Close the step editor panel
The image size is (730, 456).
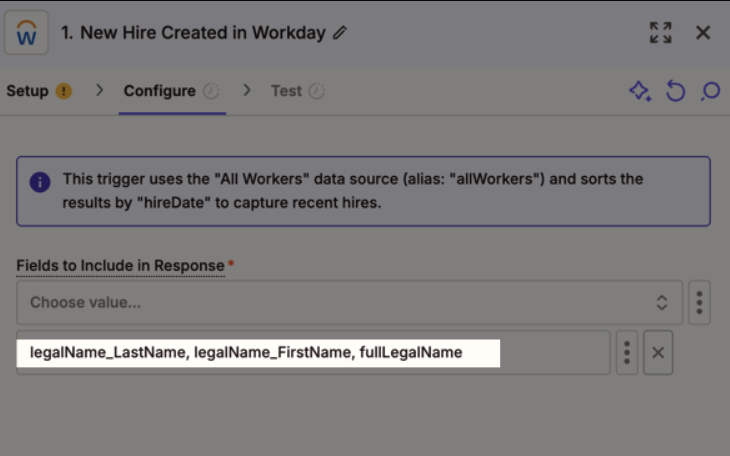coord(703,33)
